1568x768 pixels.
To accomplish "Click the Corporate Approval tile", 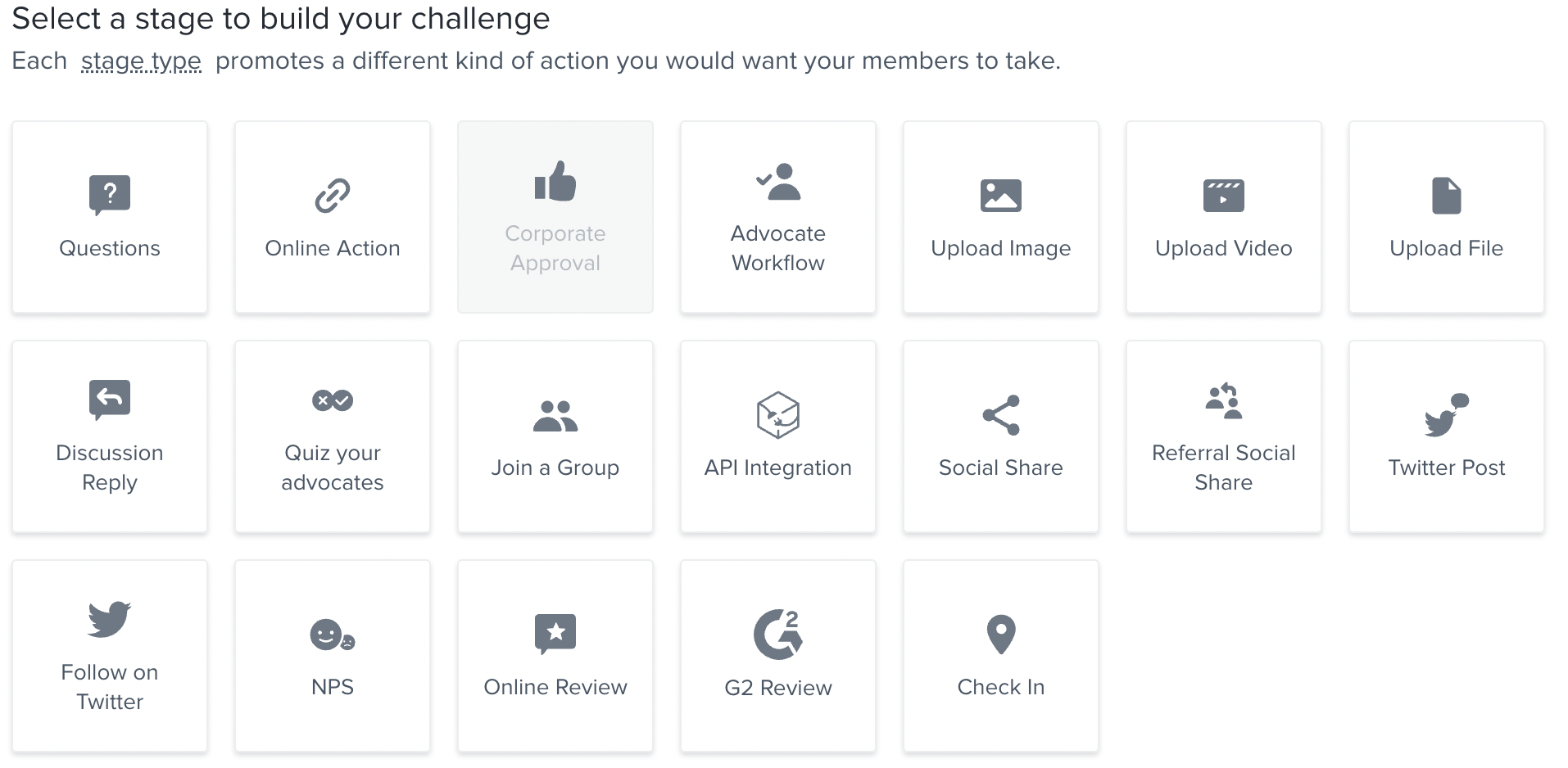I will 555,217.
